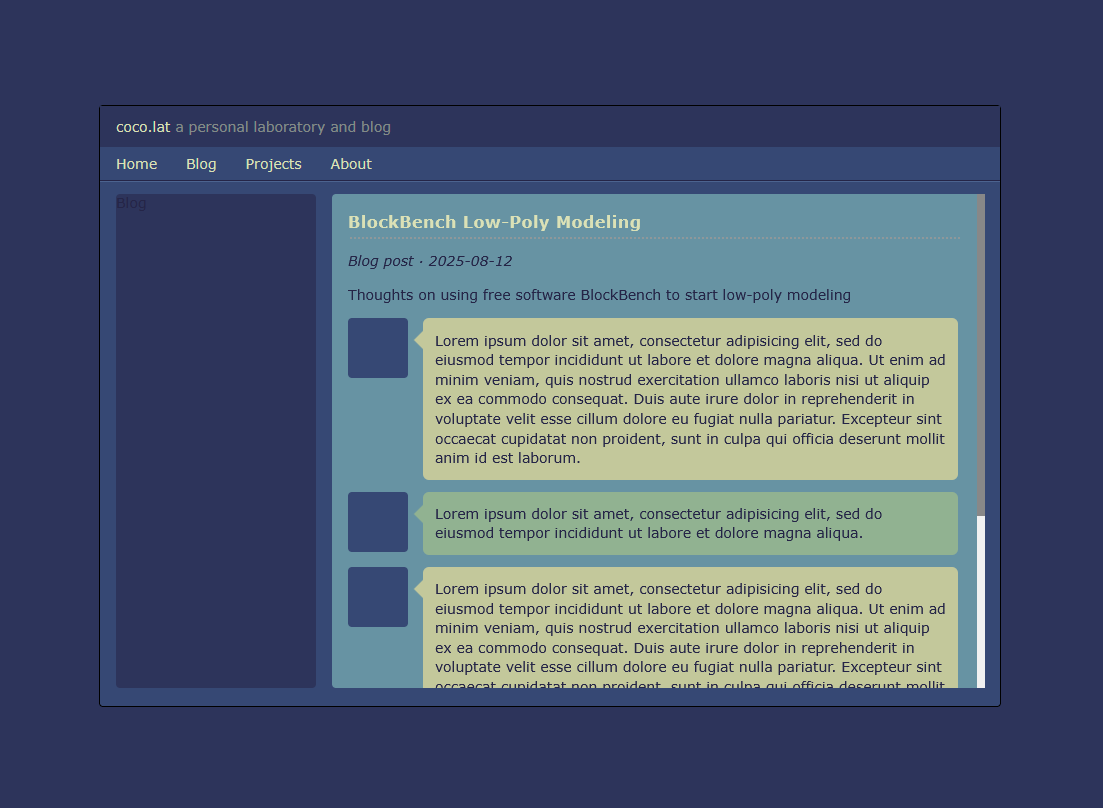Open the Projects nav item
1103x808 pixels.
click(274, 164)
